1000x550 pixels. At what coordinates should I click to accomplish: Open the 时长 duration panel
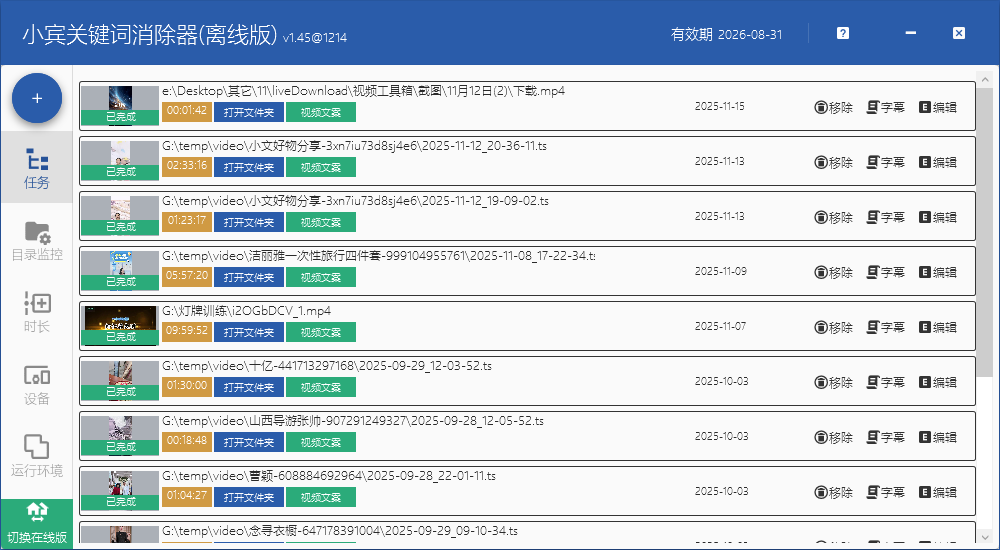[37, 313]
